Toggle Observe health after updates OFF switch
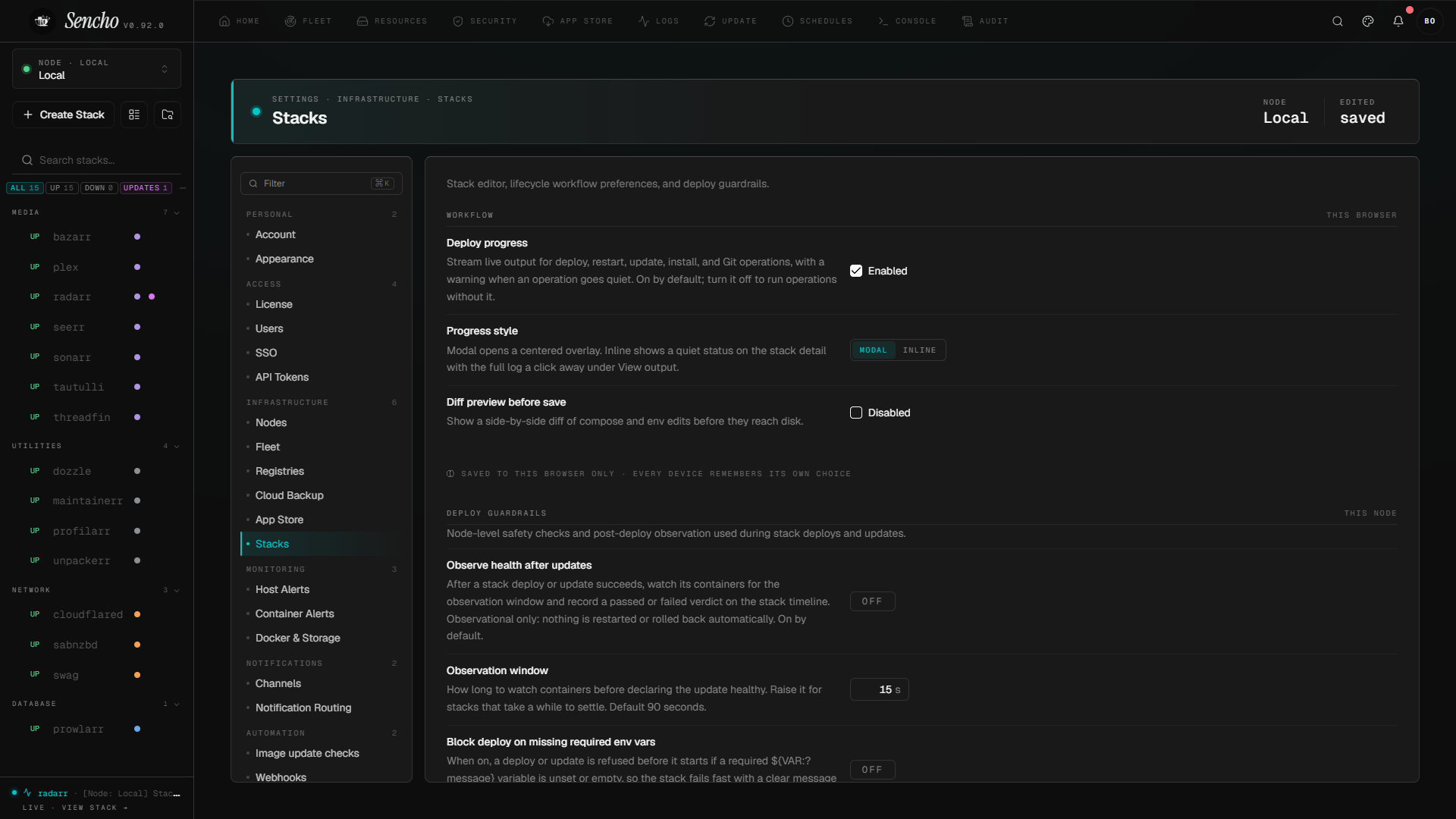This screenshot has height=819, width=1456. 872,601
